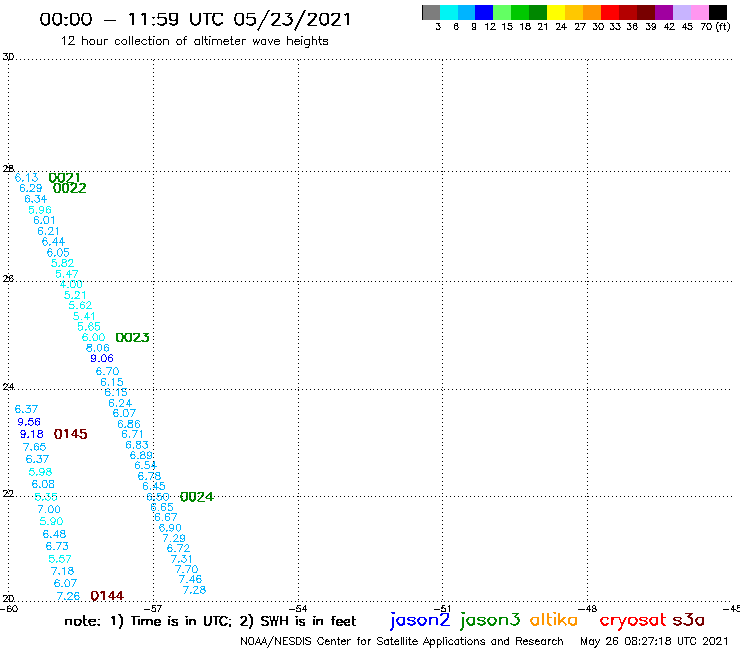The image size is (740, 650).
Task: Click the wave height value '6.44'
Action: [53, 242]
